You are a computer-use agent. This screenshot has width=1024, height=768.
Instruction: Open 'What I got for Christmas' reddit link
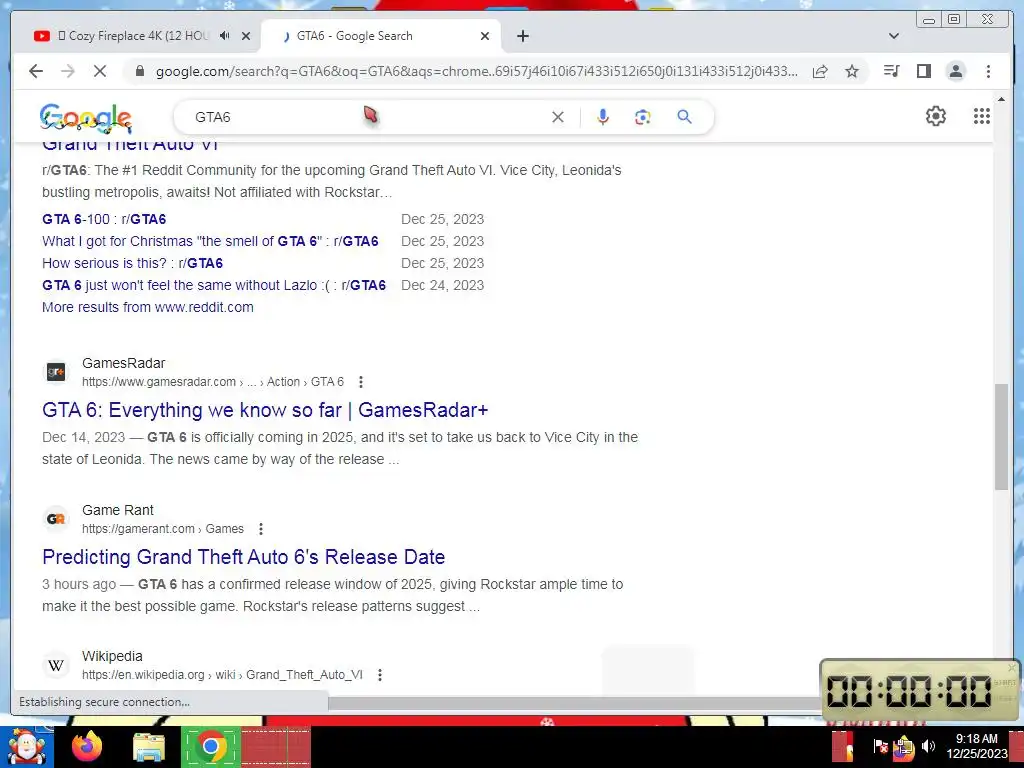point(210,242)
